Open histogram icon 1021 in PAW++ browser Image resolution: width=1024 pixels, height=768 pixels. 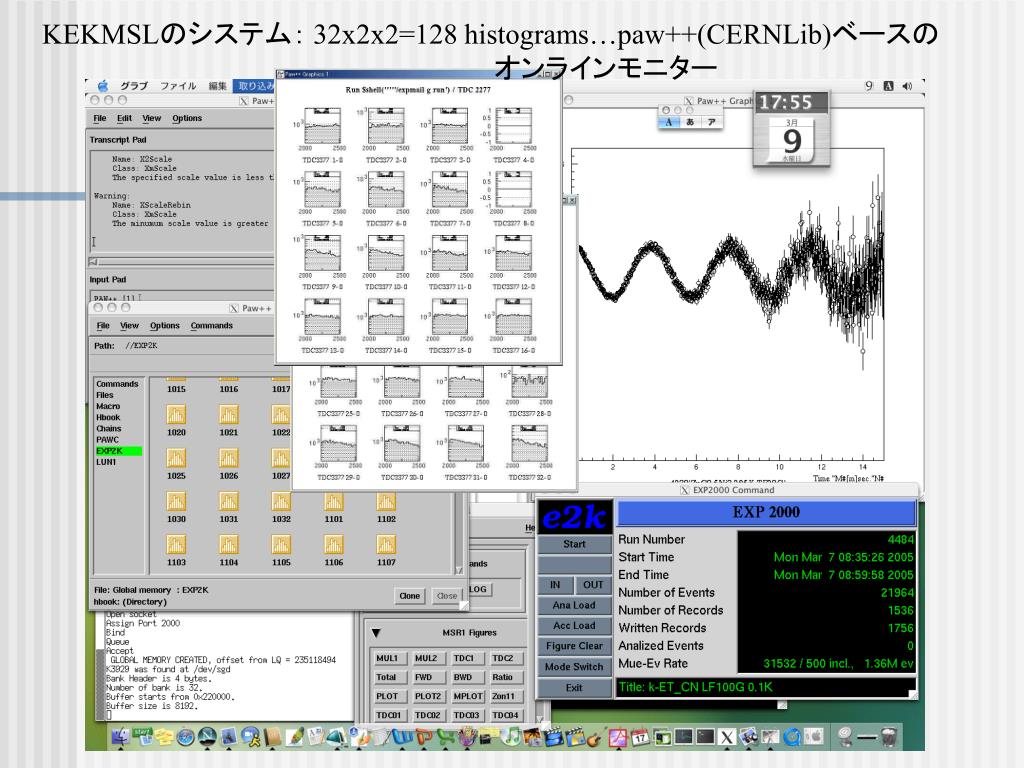click(x=229, y=415)
